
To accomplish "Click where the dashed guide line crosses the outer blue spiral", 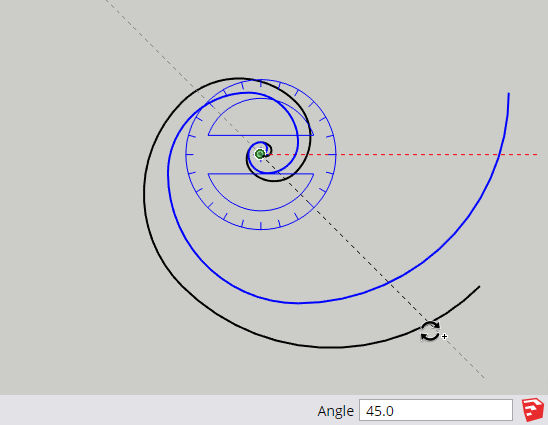I will pos(388,281).
